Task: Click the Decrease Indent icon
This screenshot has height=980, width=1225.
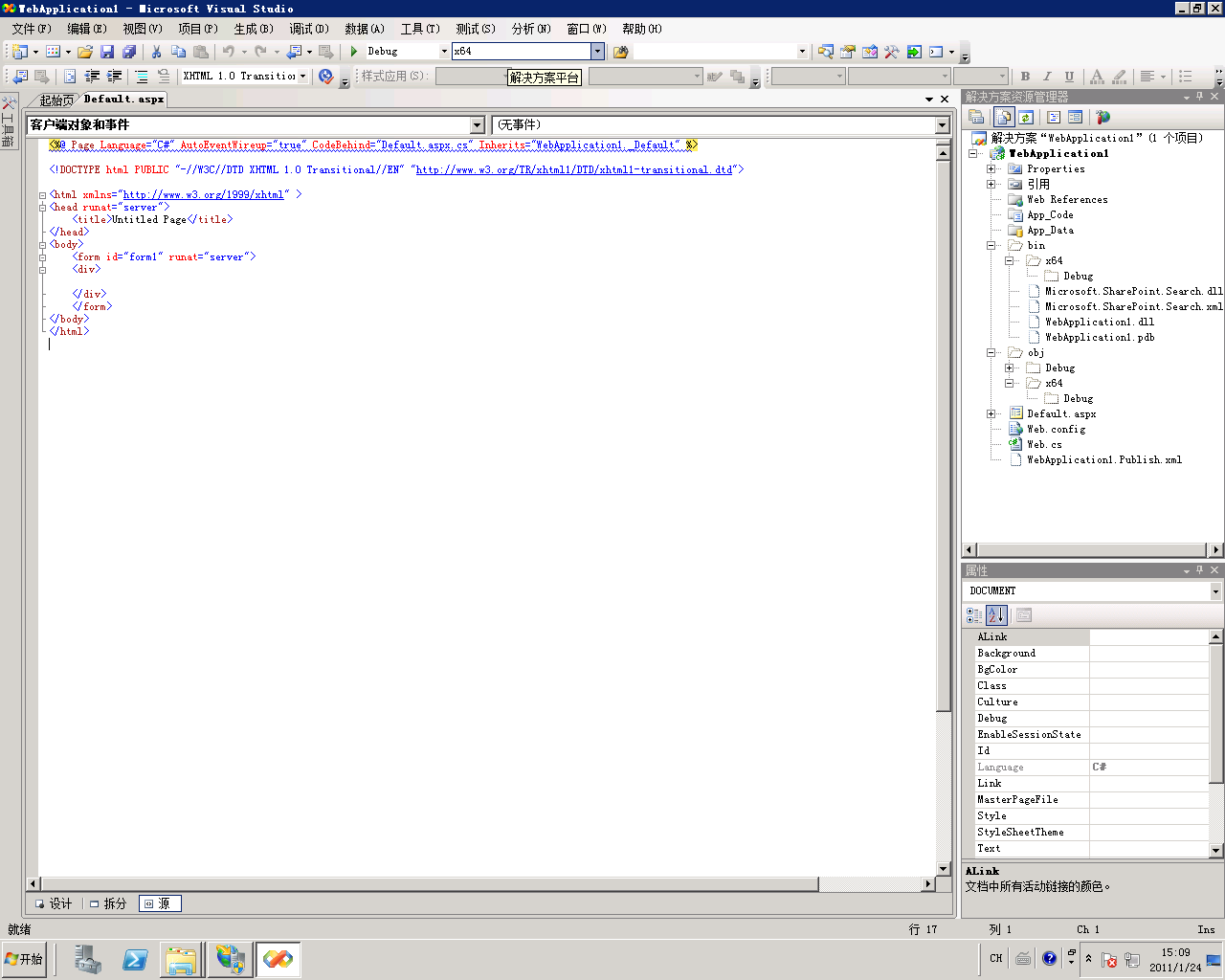Action: point(92,77)
